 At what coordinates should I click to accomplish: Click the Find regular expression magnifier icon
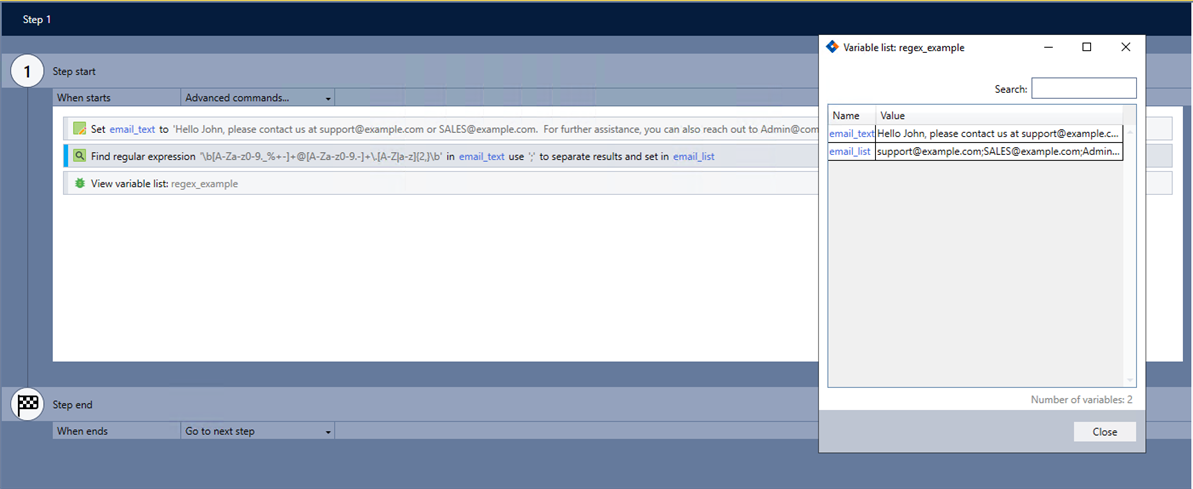tap(79, 157)
